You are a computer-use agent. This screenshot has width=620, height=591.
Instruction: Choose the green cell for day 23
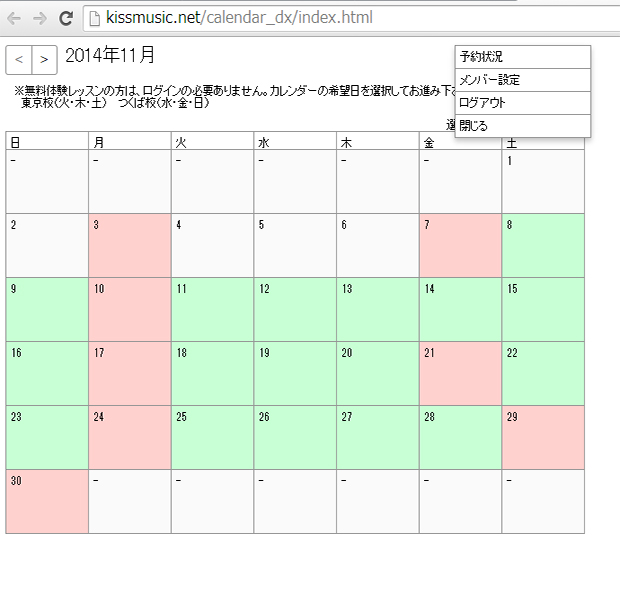(47, 438)
